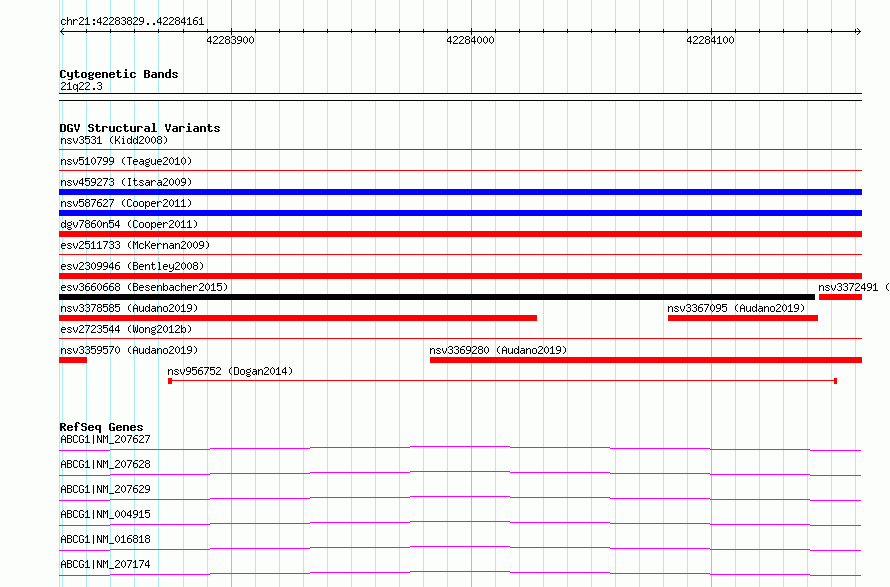The width and height of the screenshot is (890, 587).
Task: Open variant nsv3531 (Kidd2008) label
Action: point(114,140)
